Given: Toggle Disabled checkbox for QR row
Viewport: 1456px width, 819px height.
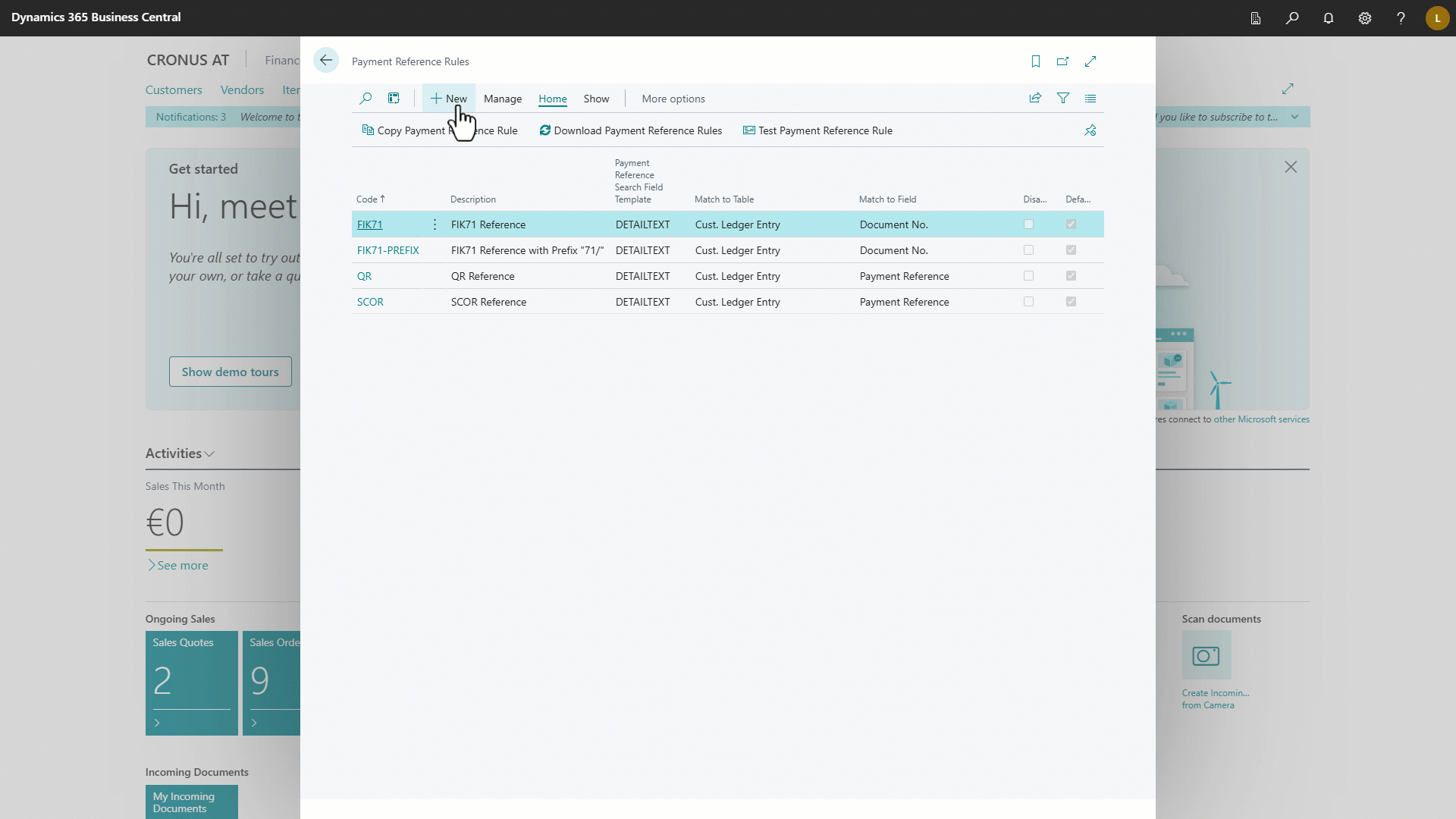Looking at the screenshot, I should click(1028, 276).
